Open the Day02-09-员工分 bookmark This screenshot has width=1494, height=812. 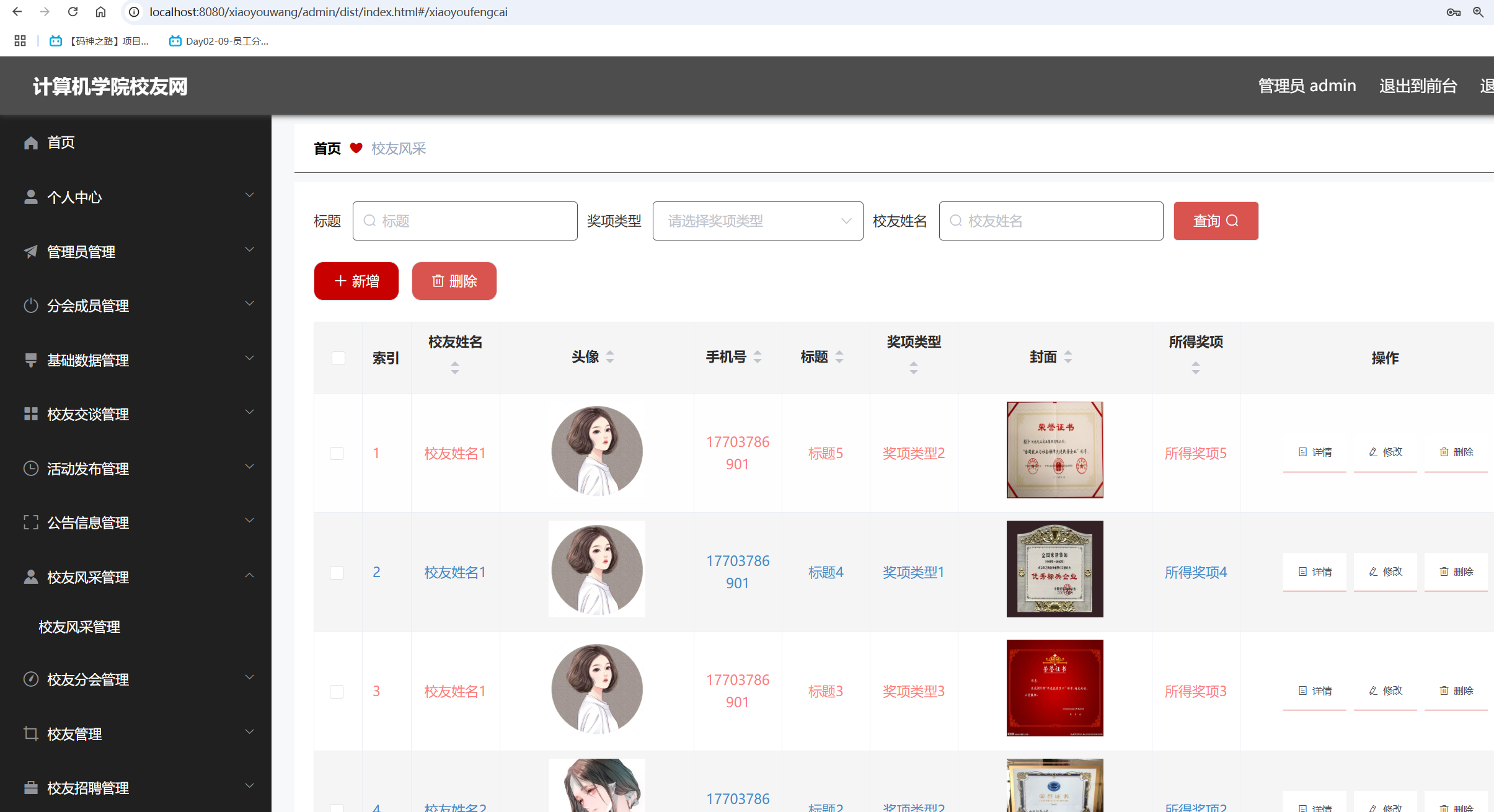[x=219, y=41]
